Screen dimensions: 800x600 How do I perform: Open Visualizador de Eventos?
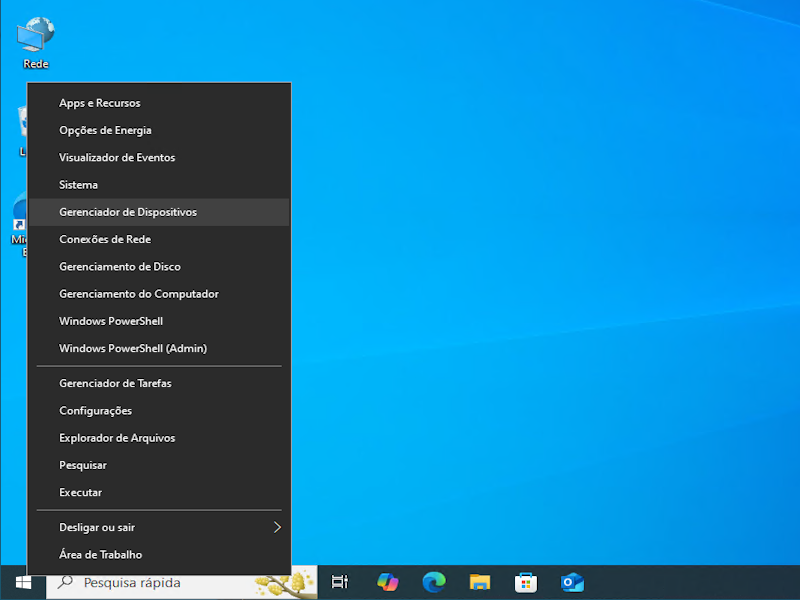tap(159, 158)
